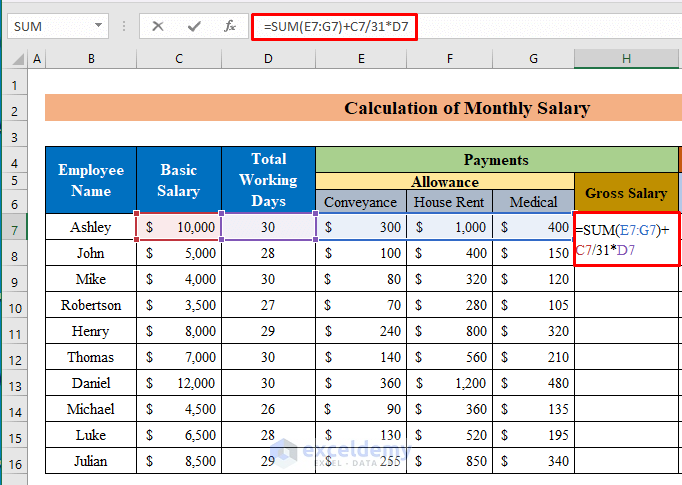The height and width of the screenshot is (485, 682).
Task: Select row 7 header
Action: coord(15,228)
